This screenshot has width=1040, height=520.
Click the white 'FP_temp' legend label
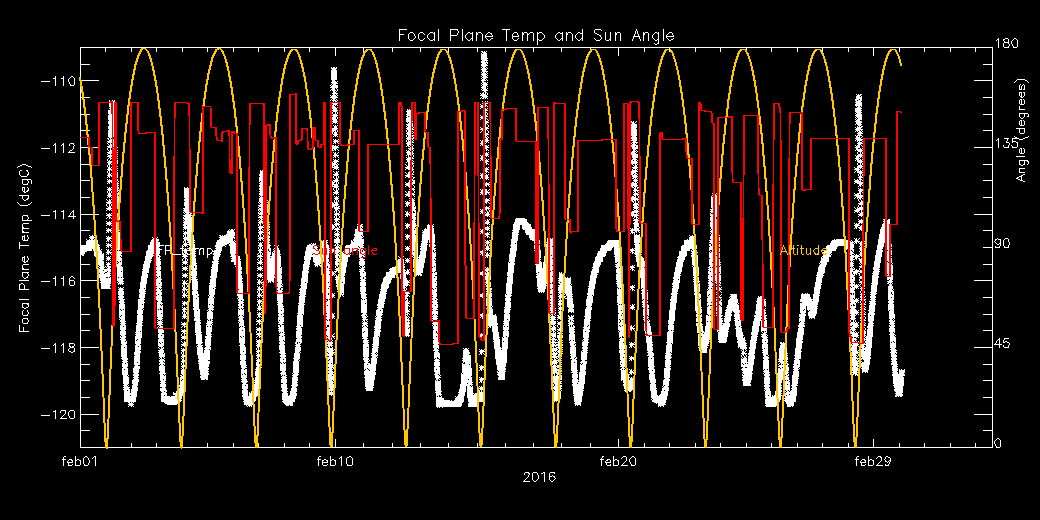click(186, 251)
